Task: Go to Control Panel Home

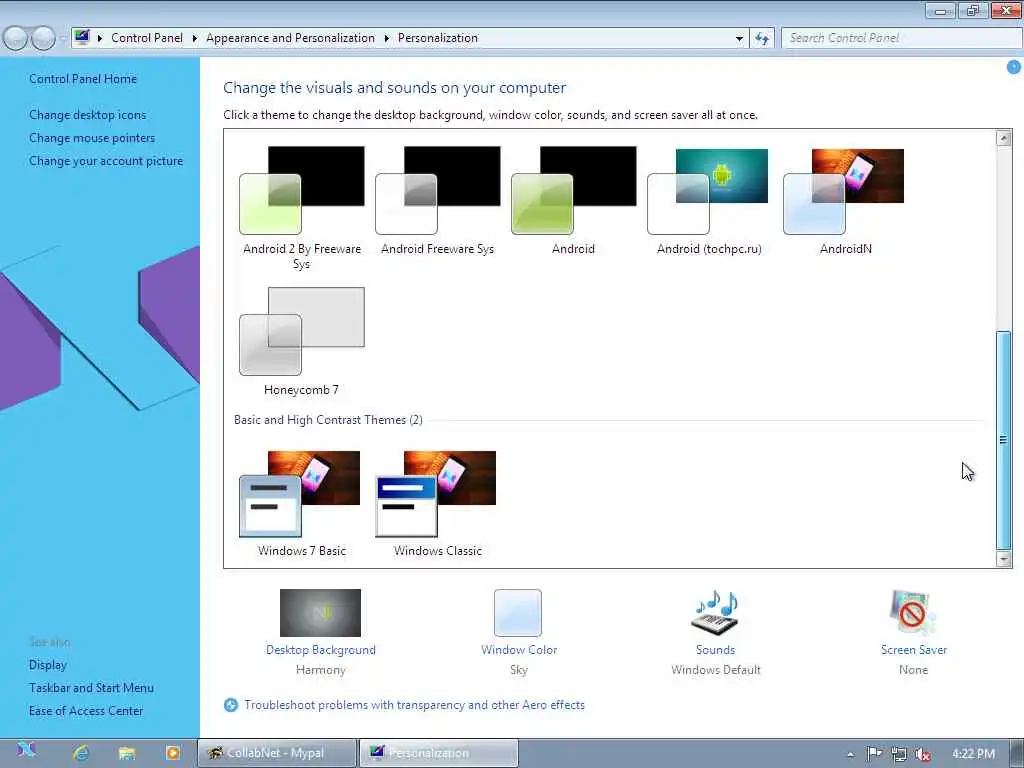Action: click(83, 79)
